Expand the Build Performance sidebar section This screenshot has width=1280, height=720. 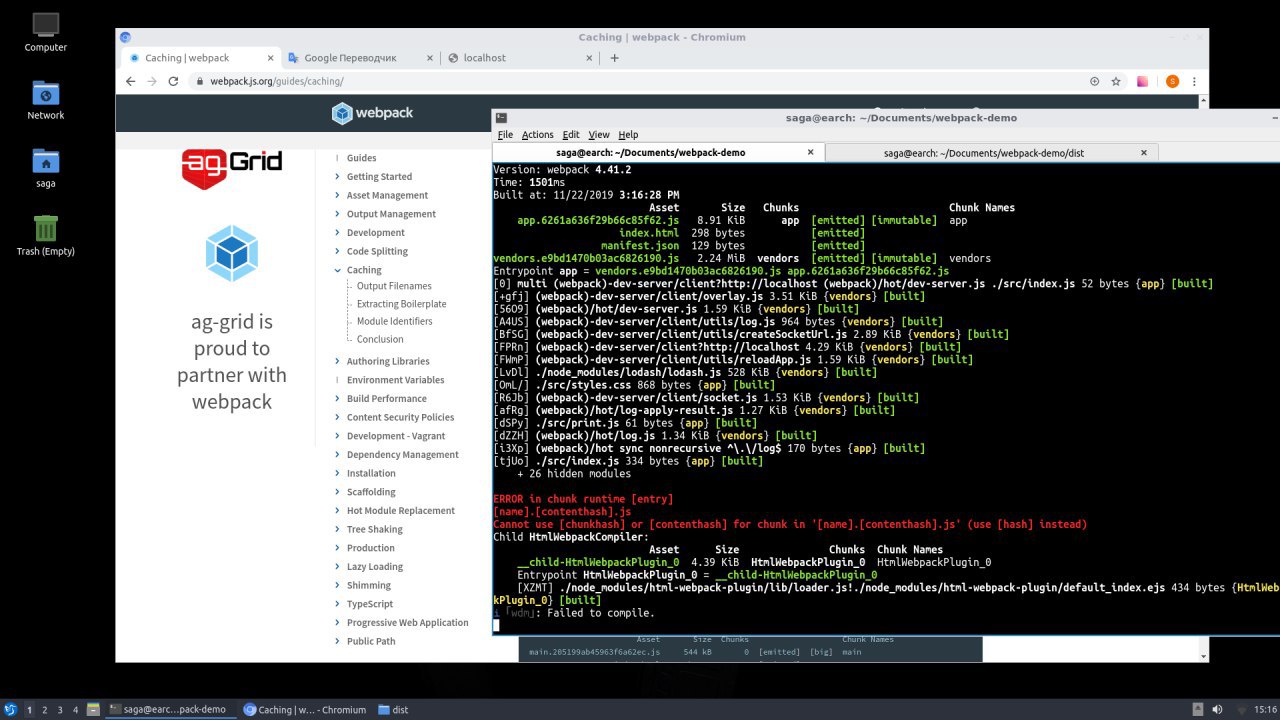[338, 398]
